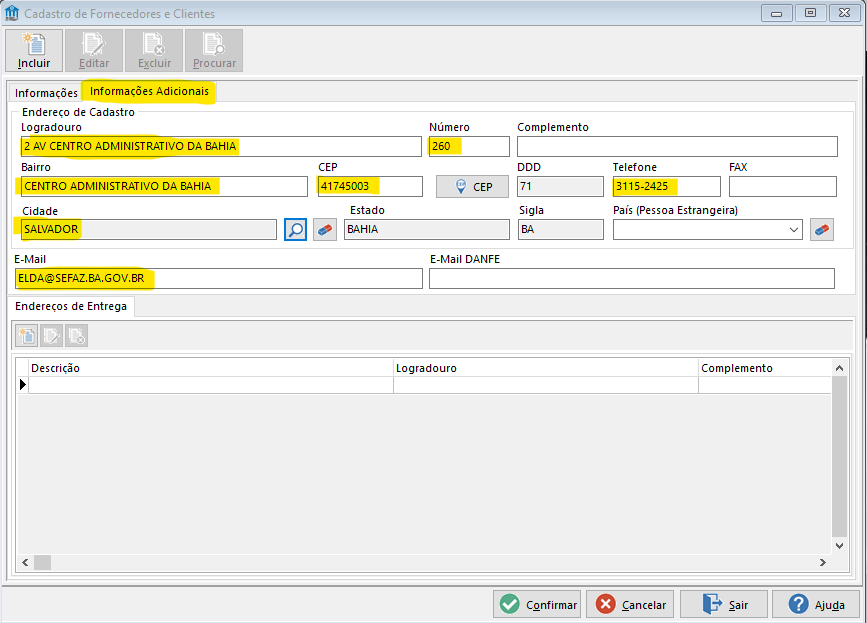Click the Sigla field showing BA
This screenshot has width=867, height=623.
pos(561,229)
